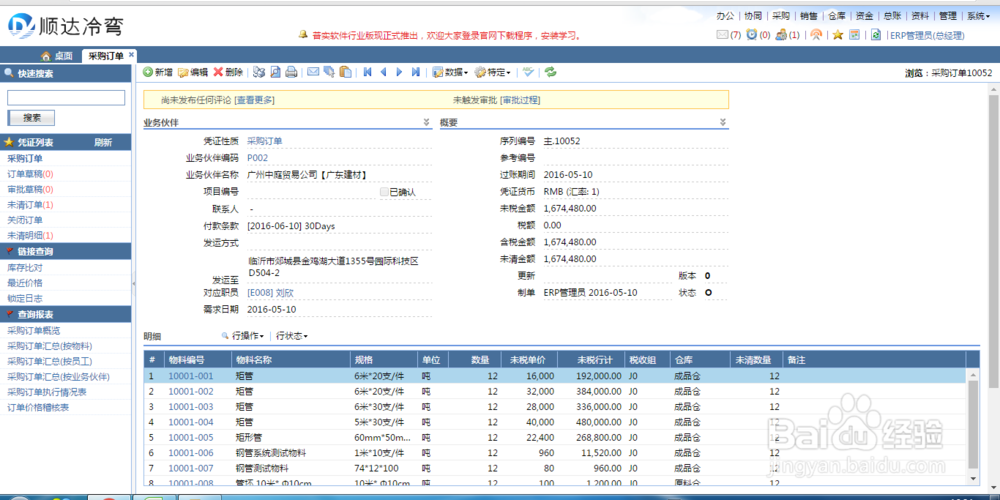This screenshot has width=1000, height=500.
Task: Open 库存比对 query link
Action: tap(25, 268)
